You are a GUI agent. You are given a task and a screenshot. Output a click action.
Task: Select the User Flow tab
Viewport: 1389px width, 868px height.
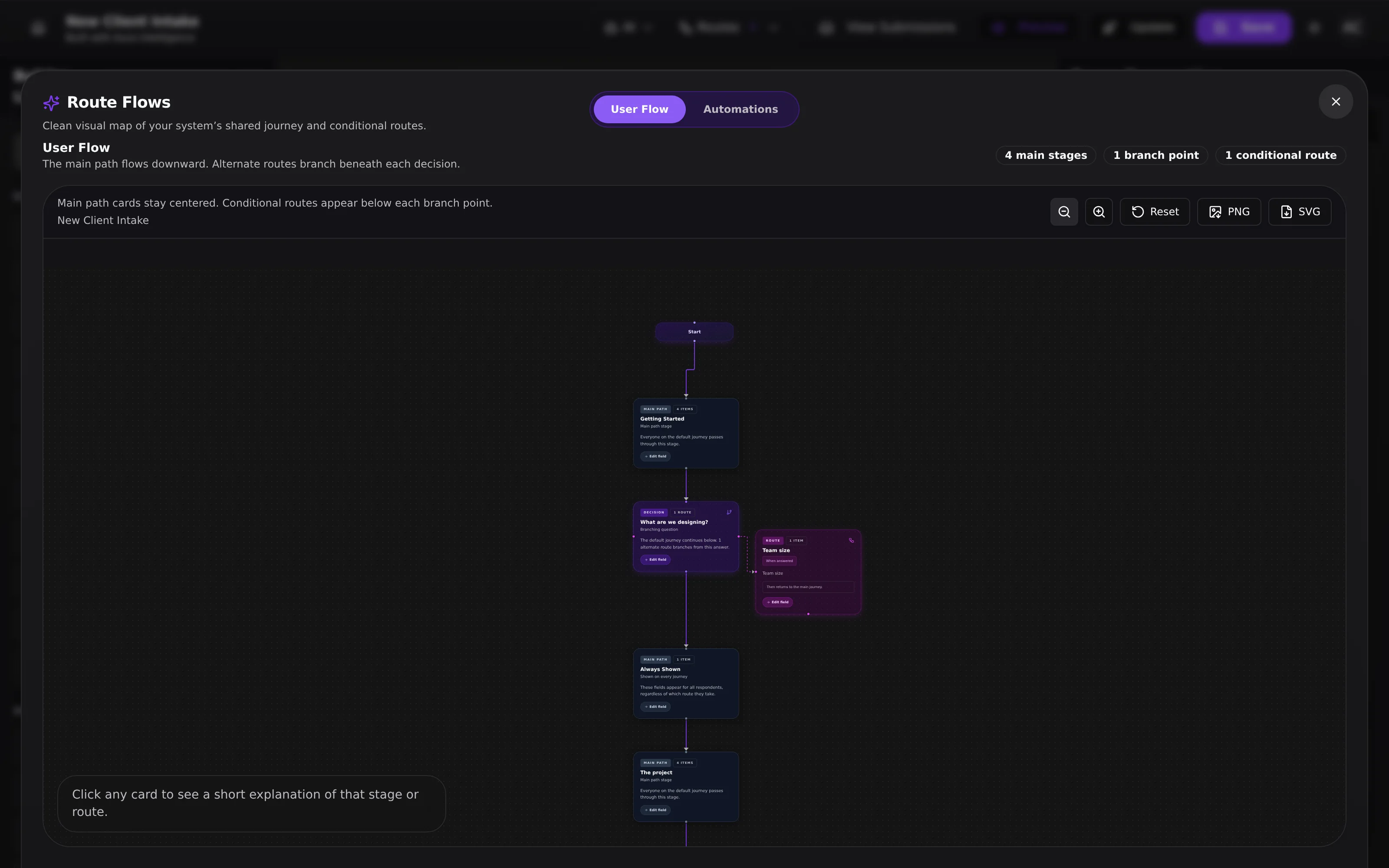coord(639,109)
